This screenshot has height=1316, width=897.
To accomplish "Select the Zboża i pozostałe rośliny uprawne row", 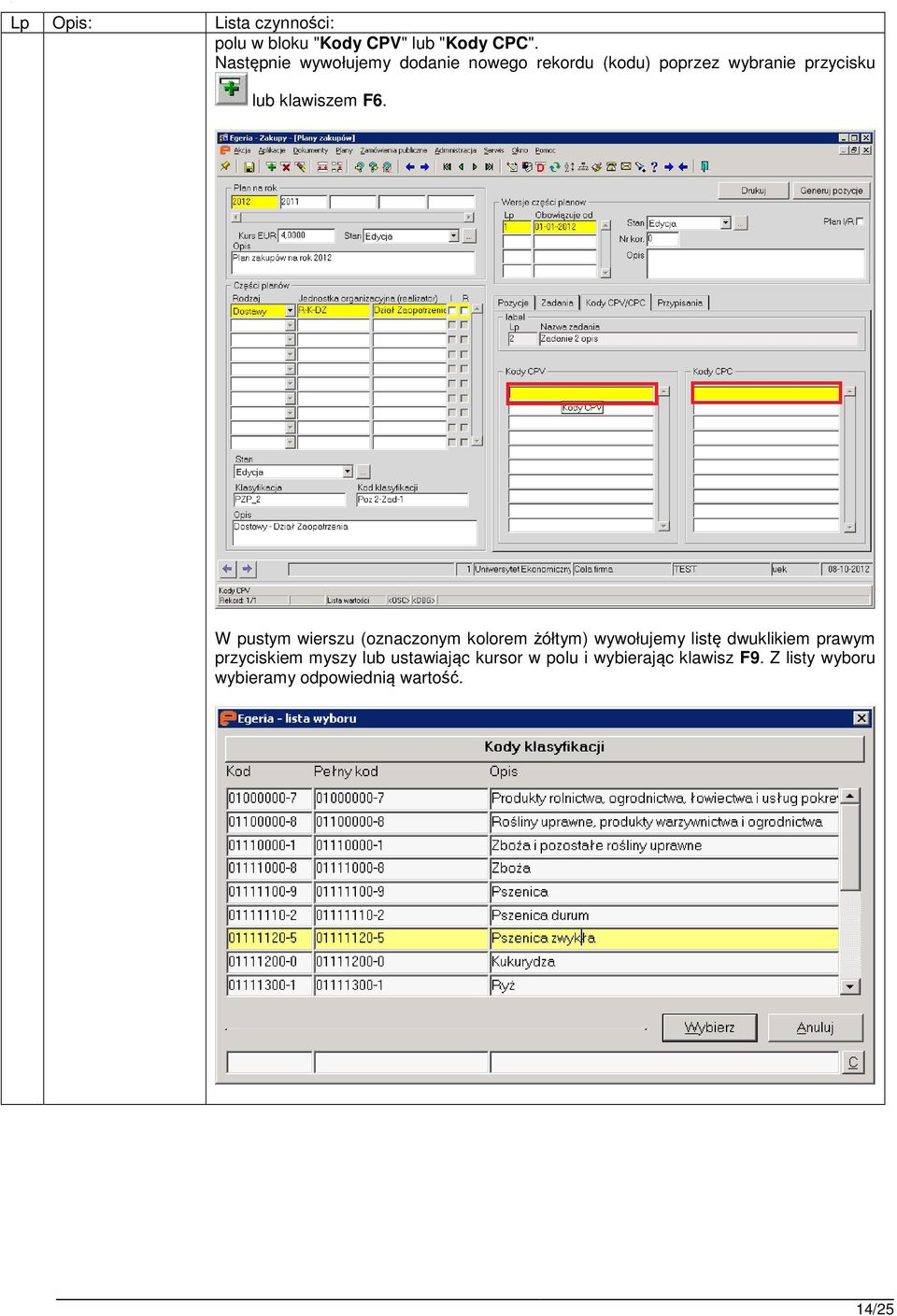I will (x=533, y=845).
